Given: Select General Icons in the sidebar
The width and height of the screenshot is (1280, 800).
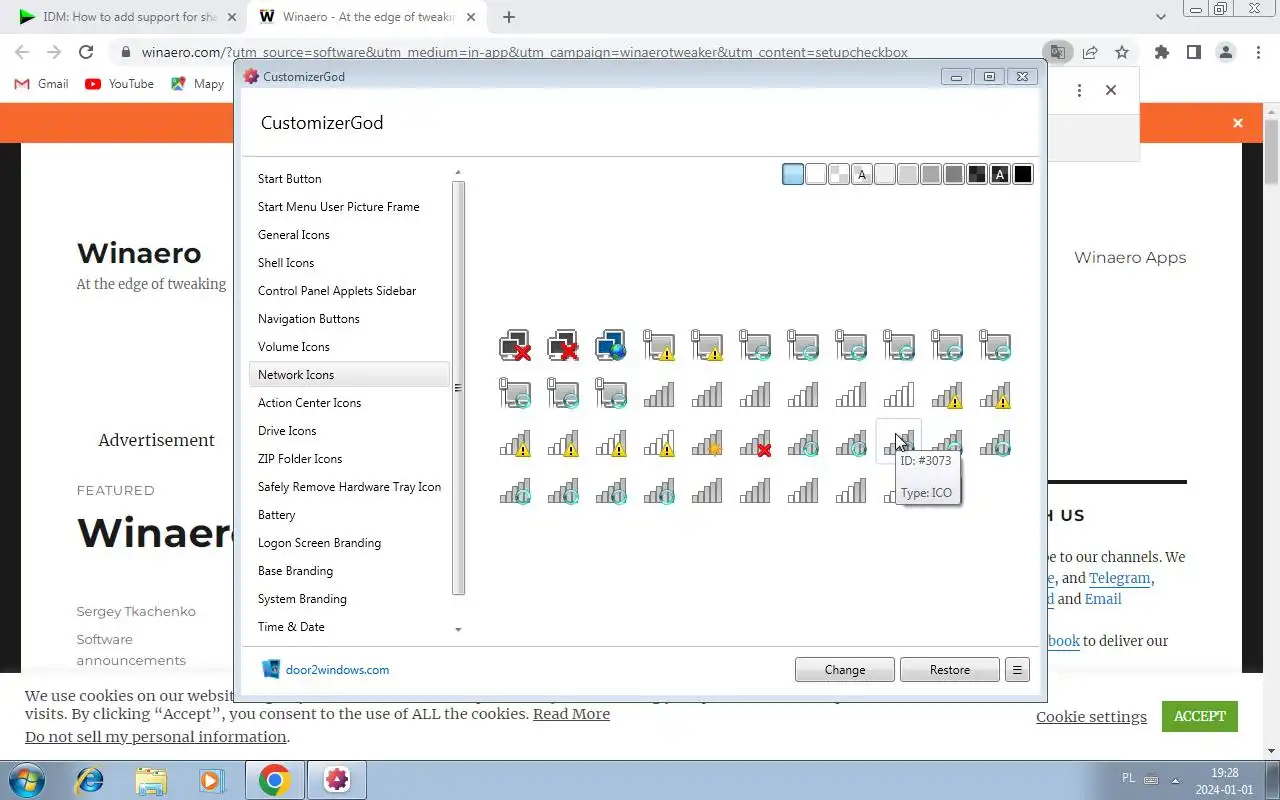Looking at the screenshot, I should pyautogui.click(x=349, y=235).
